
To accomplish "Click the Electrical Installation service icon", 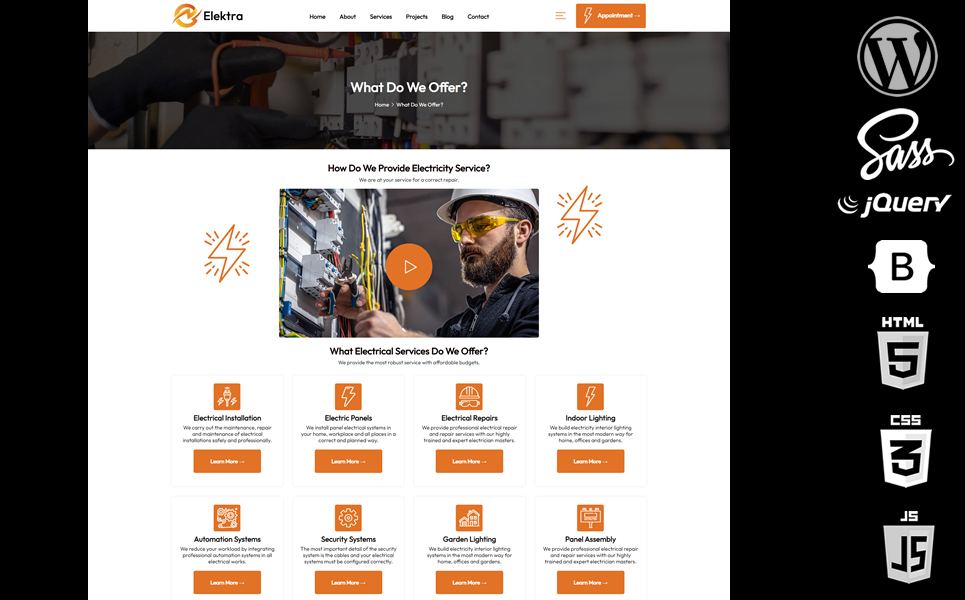I will (227, 396).
